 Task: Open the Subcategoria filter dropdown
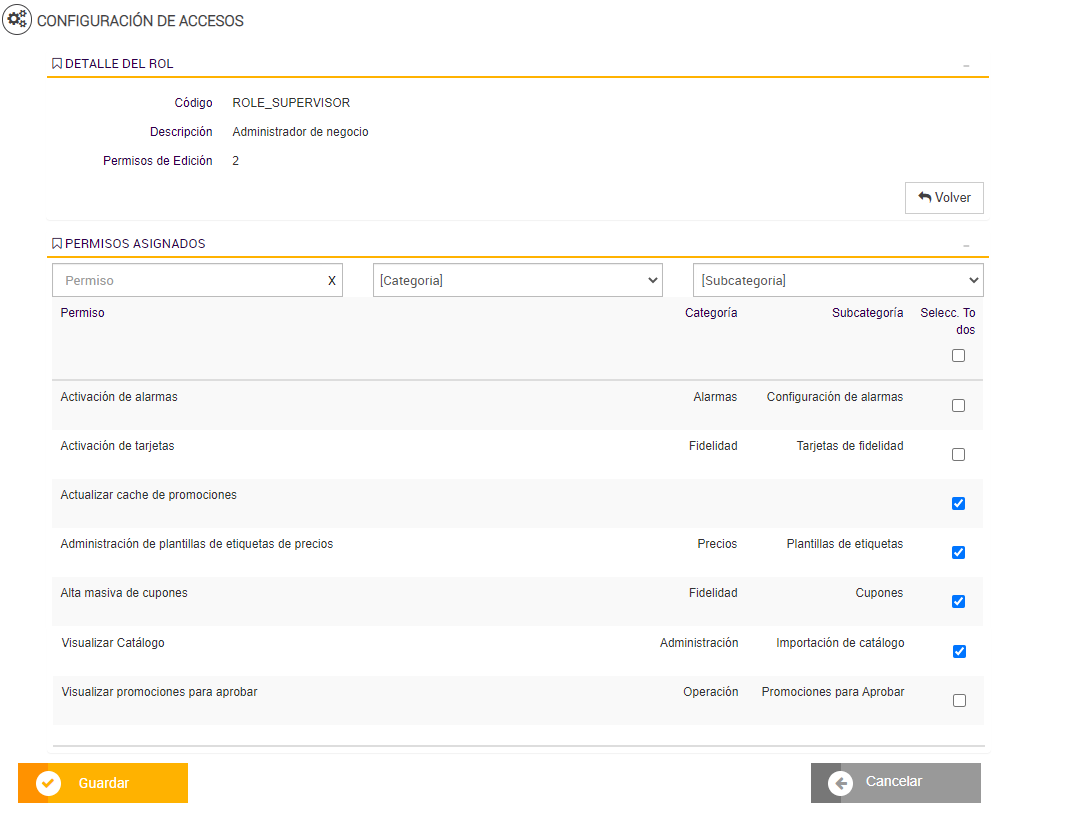click(837, 281)
